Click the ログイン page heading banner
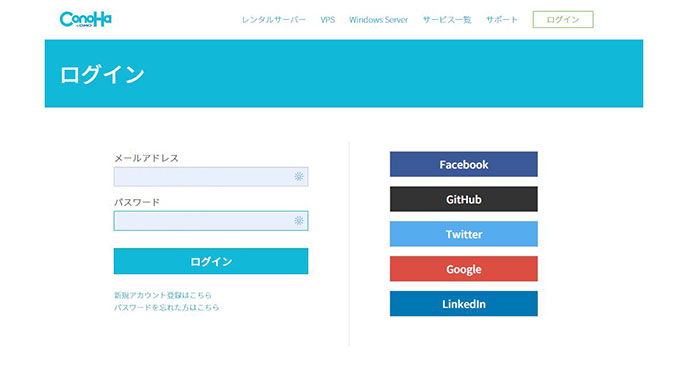Image resolution: width=688 pixels, height=387 pixels. (344, 74)
